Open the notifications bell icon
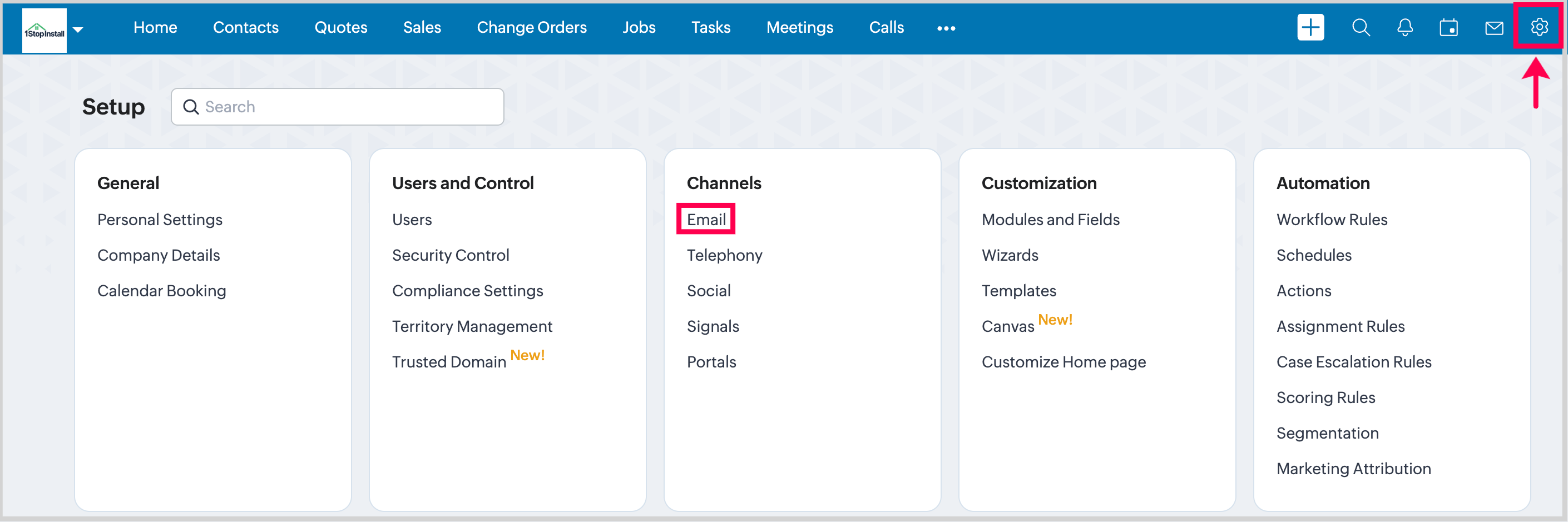Image resolution: width=1568 pixels, height=522 pixels. coord(1404,27)
